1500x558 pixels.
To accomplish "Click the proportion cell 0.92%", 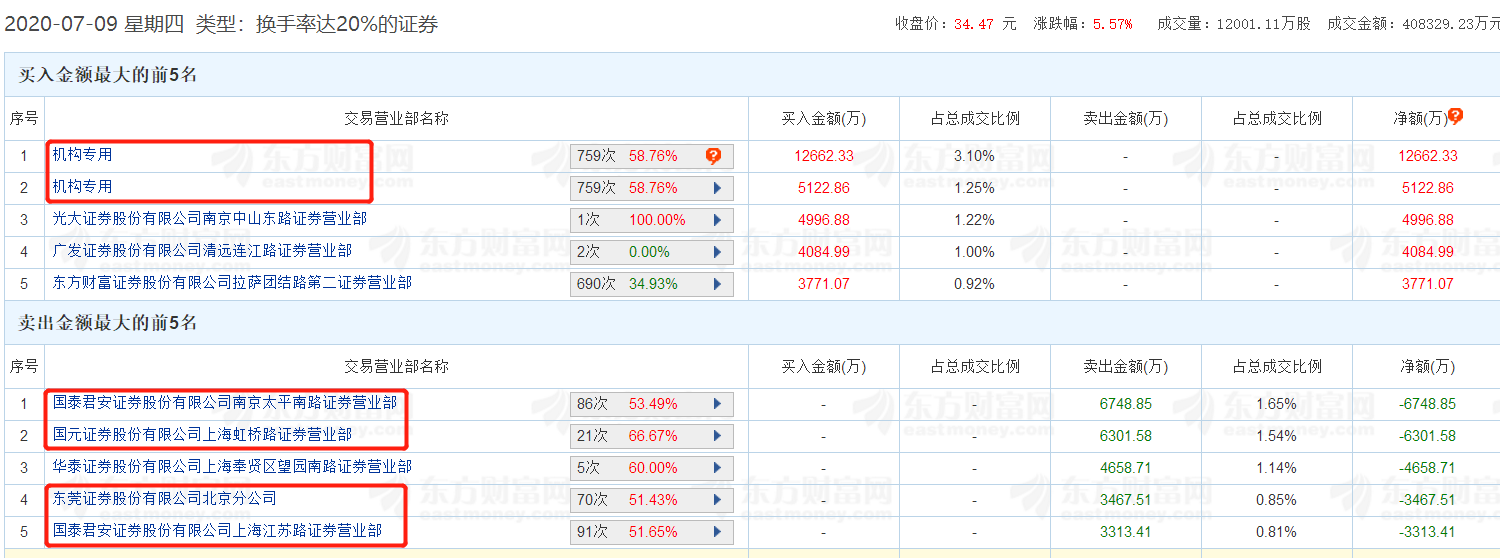I will tap(975, 284).
